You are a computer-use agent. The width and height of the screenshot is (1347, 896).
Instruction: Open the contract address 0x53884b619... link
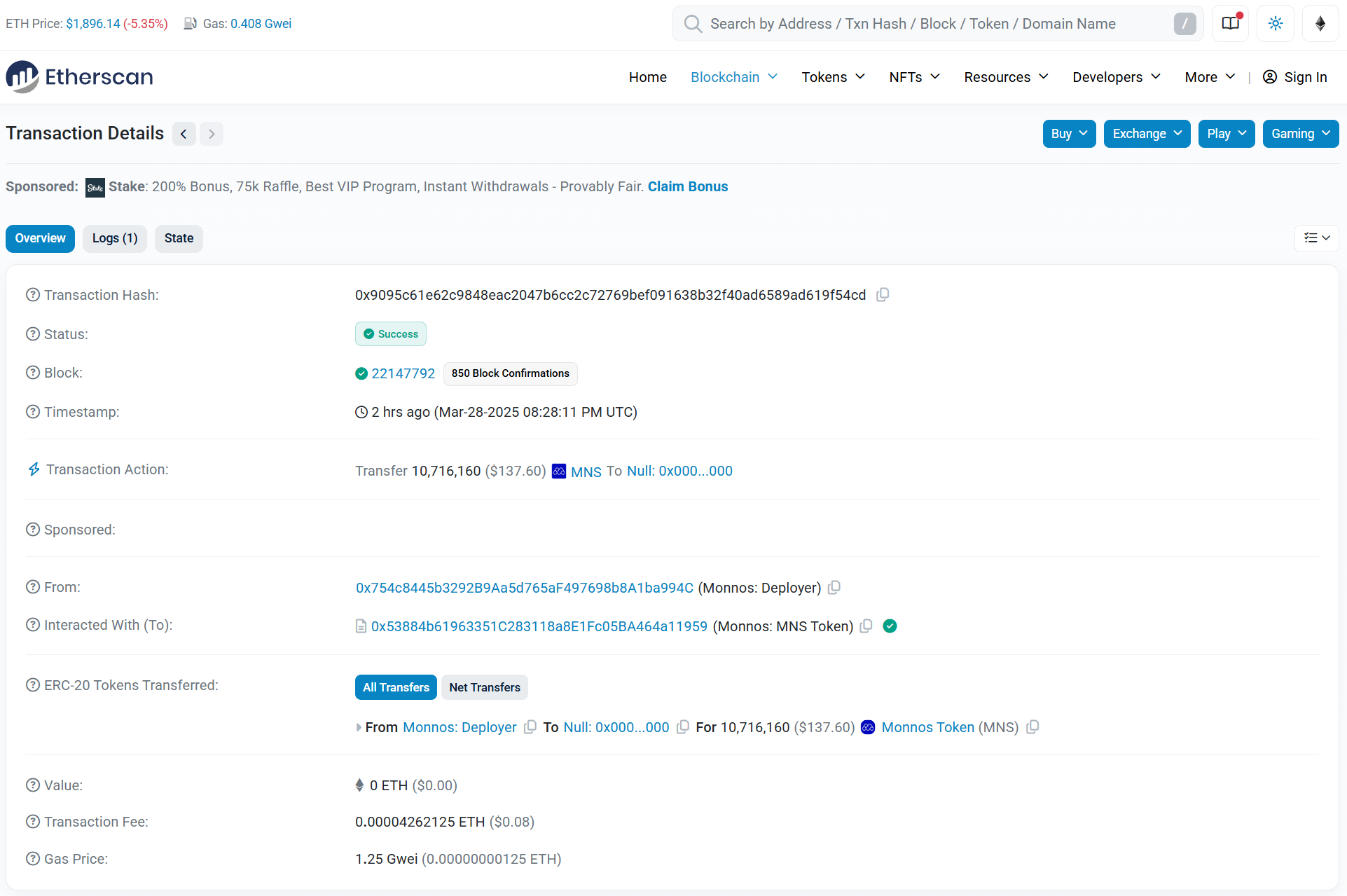(539, 626)
